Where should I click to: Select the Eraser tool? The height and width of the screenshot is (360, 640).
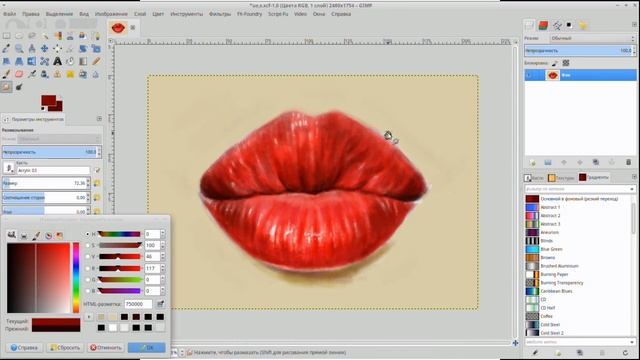(19, 74)
